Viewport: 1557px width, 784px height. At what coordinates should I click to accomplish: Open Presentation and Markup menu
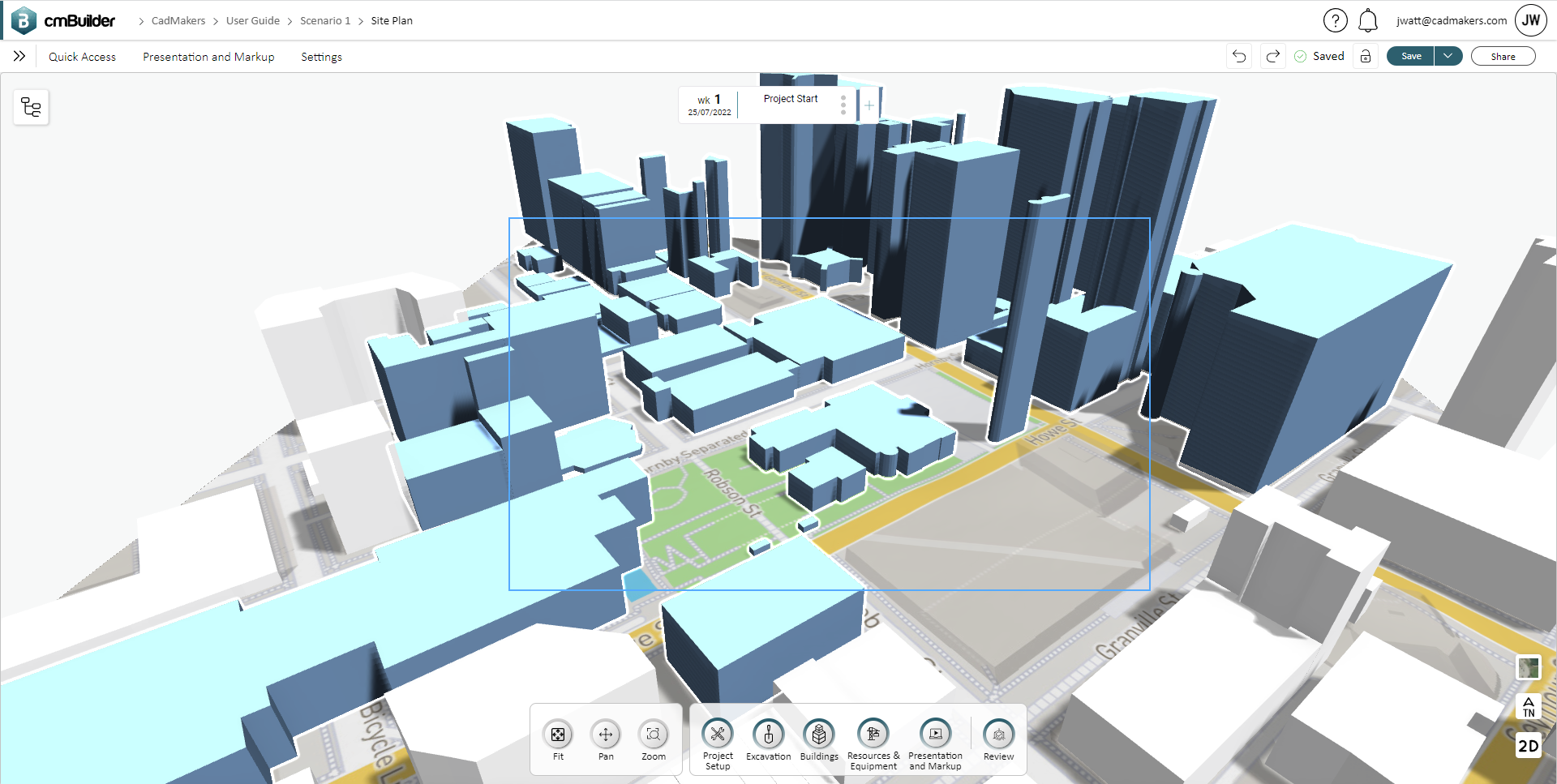[x=208, y=57]
